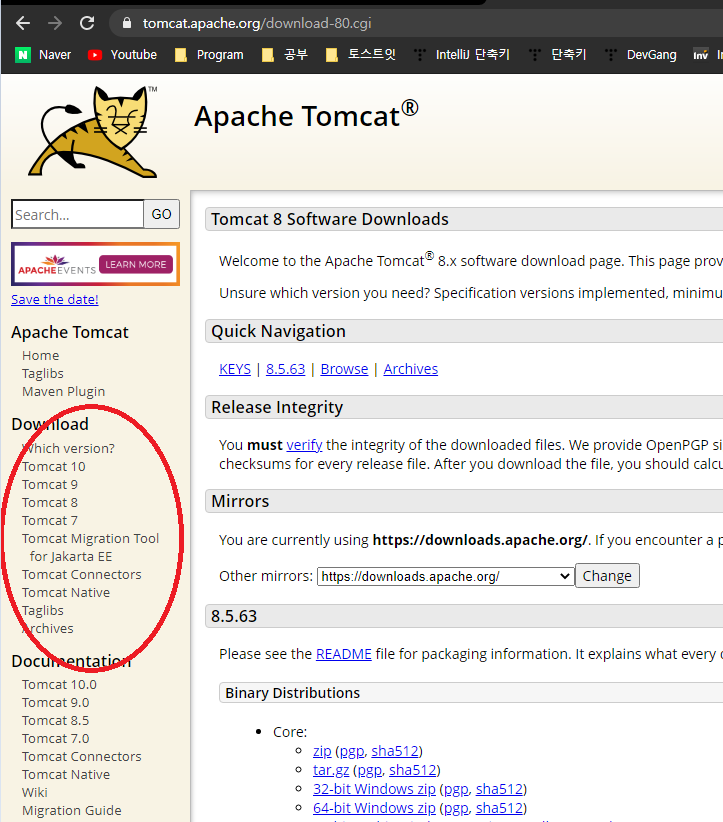The width and height of the screenshot is (723, 822).
Task: Open sha512 checksum for Core zip
Action: coord(395,751)
